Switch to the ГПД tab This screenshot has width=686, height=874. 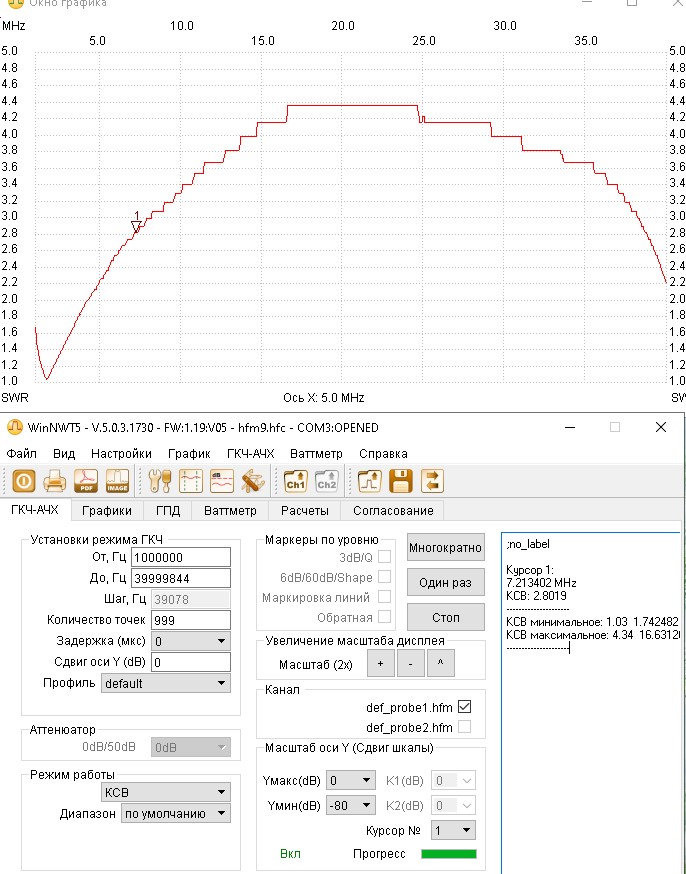point(168,511)
